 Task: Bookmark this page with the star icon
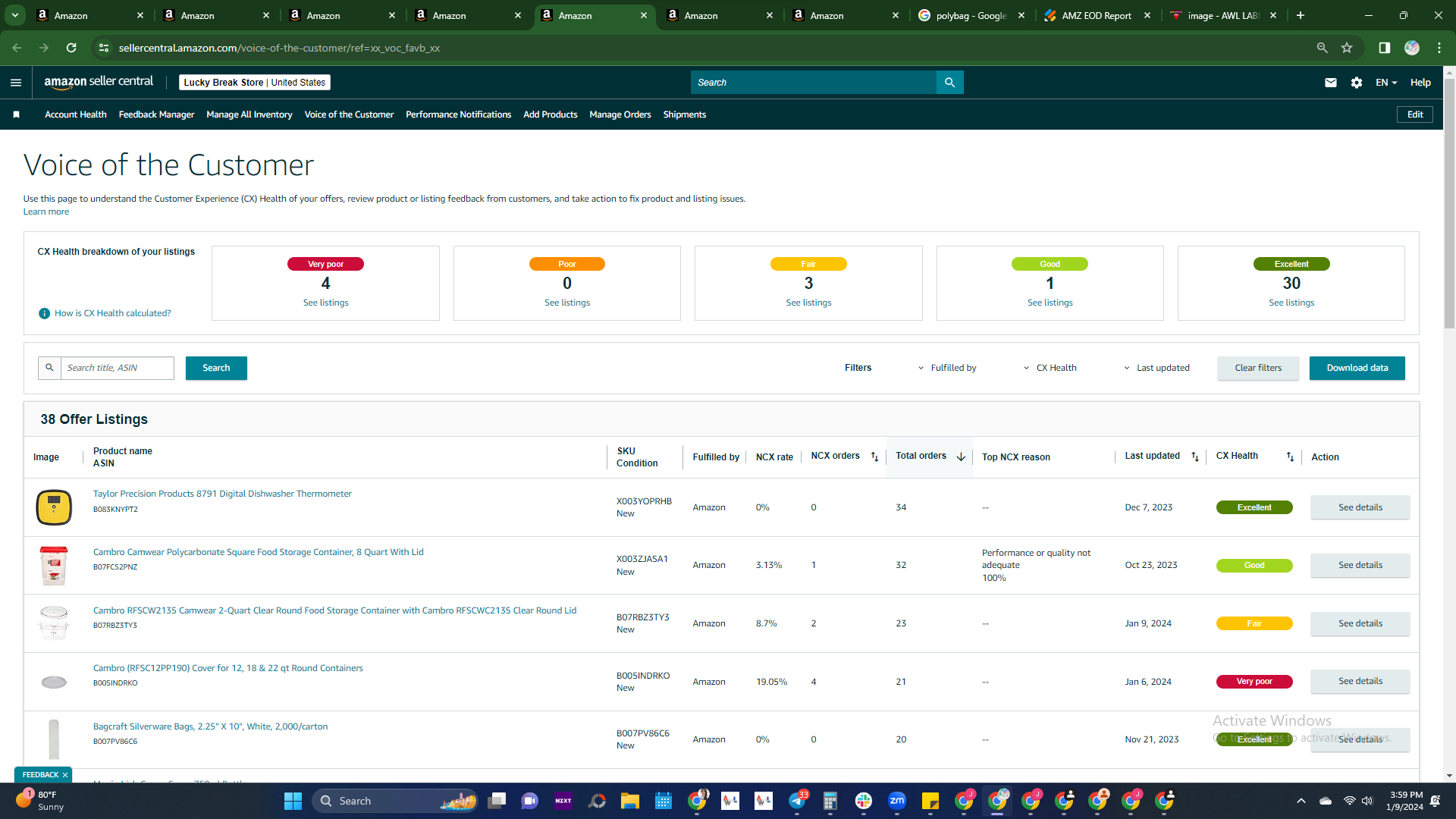point(1347,48)
